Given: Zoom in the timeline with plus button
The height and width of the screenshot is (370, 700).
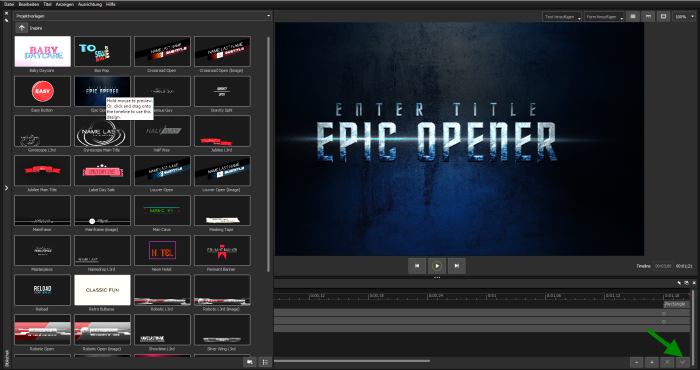Looking at the screenshot, I should 652,362.
